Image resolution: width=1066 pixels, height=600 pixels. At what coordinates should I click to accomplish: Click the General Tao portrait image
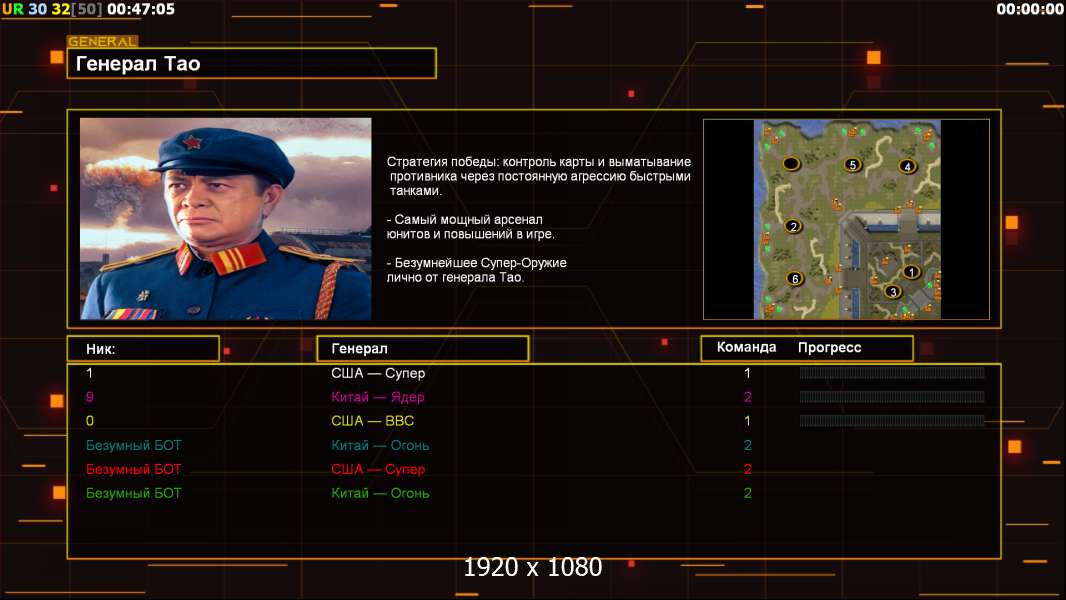[226, 219]
